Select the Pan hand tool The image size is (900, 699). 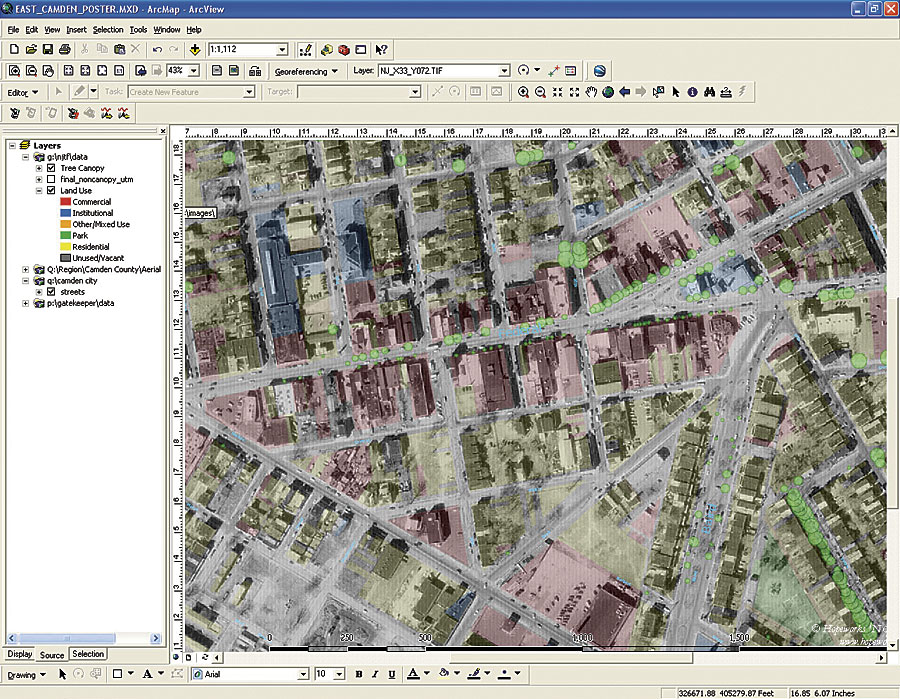[x=591, y=92]
